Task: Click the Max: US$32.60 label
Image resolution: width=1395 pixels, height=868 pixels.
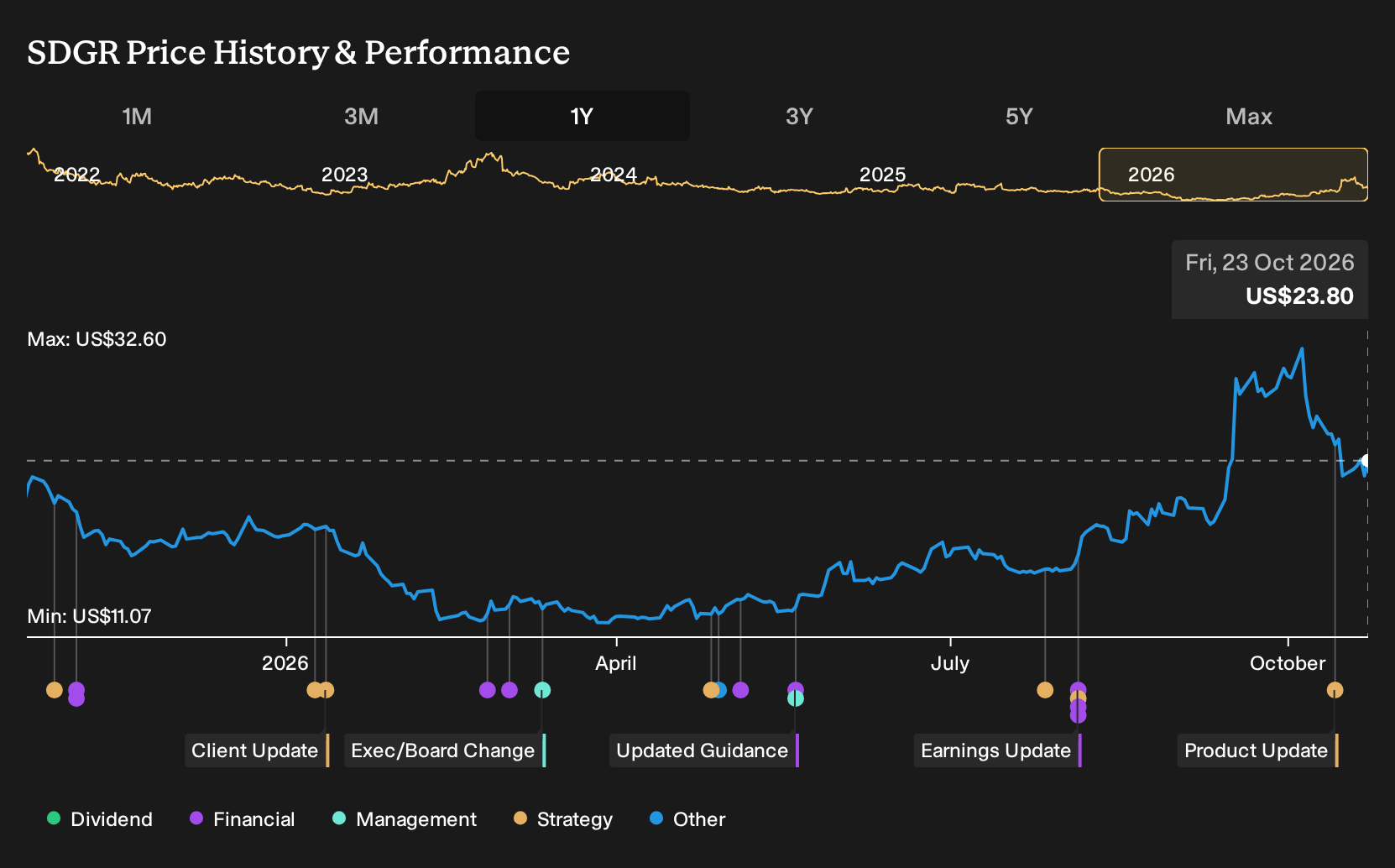Action: point(97,339)
